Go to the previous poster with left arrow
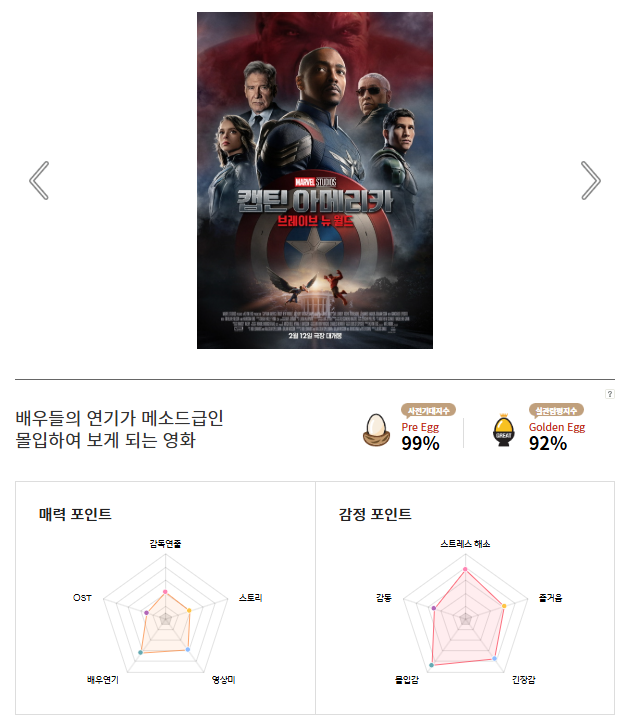Image resolution: width=629 pixels, height=724 pixels. point(39,181)
